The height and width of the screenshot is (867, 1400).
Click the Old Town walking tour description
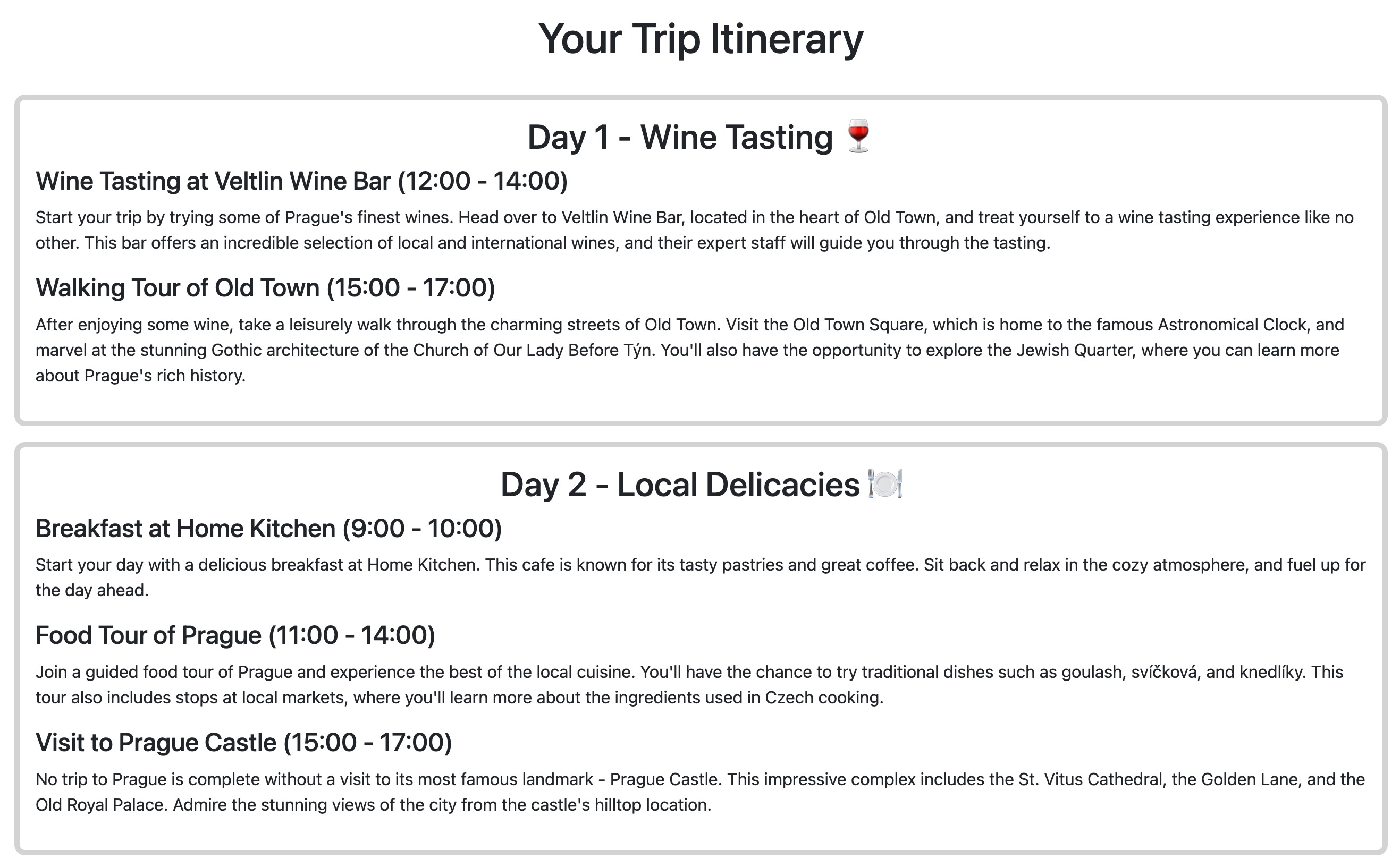[x=689, y=350]
